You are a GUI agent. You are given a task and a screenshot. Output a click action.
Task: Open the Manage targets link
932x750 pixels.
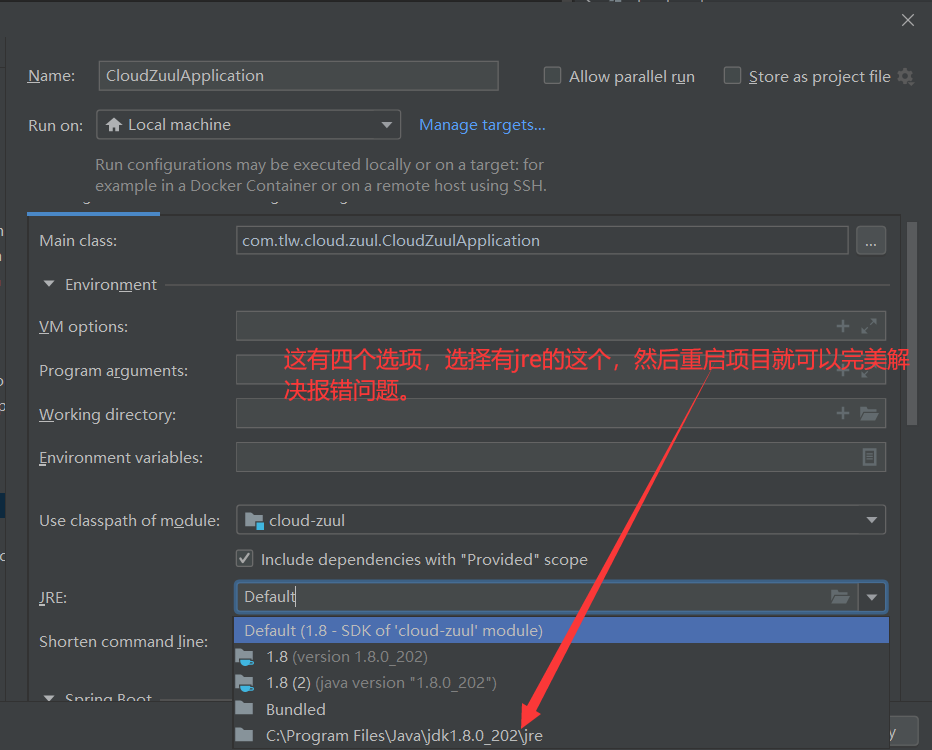click(482, 125)
